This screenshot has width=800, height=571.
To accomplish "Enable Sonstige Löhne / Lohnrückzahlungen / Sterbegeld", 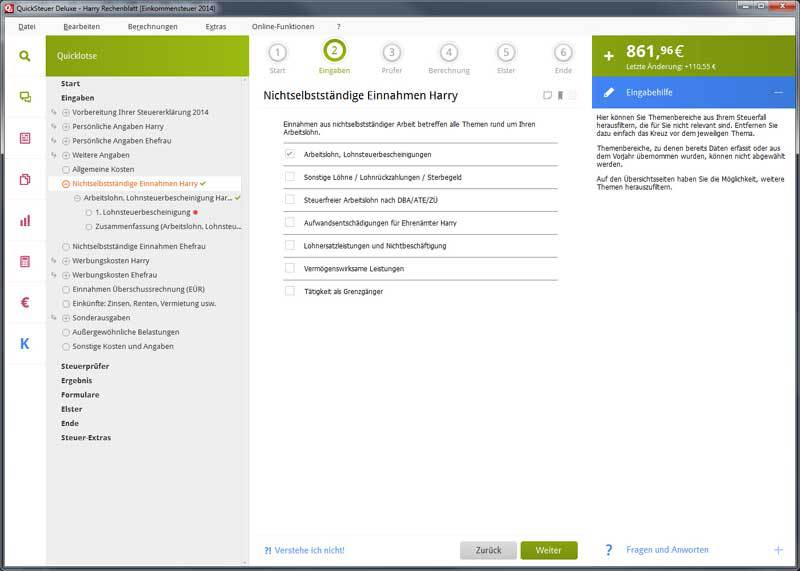I will (x=290, y=177).
